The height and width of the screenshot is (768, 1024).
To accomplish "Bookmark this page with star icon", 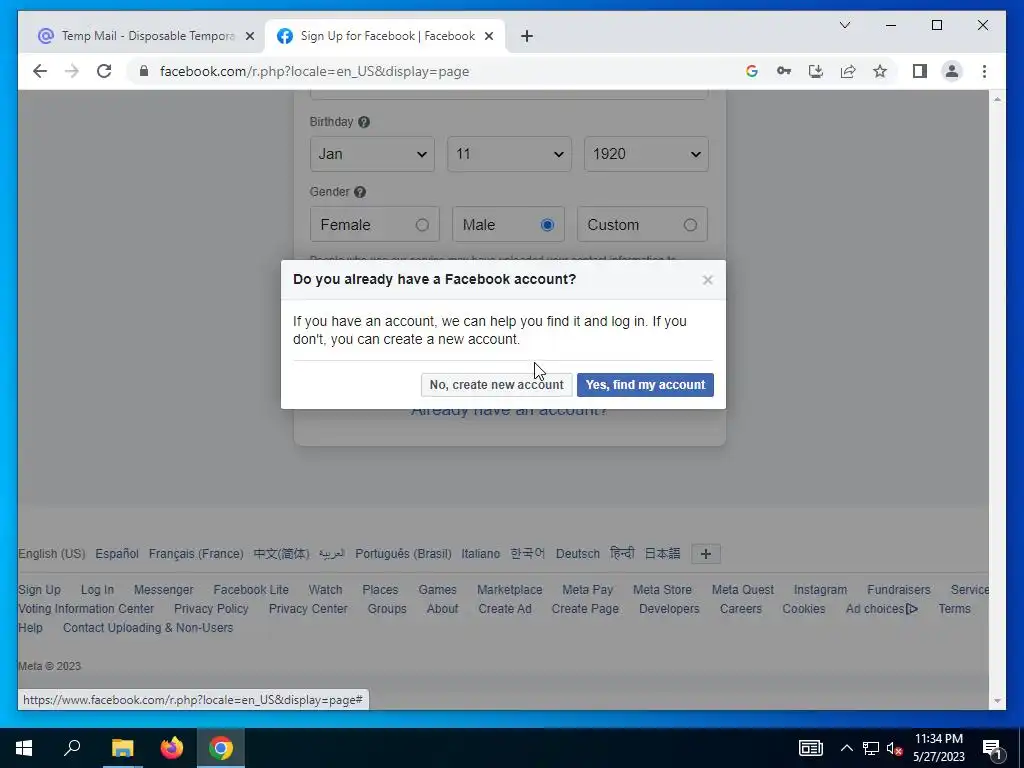I will click(880, 71).
